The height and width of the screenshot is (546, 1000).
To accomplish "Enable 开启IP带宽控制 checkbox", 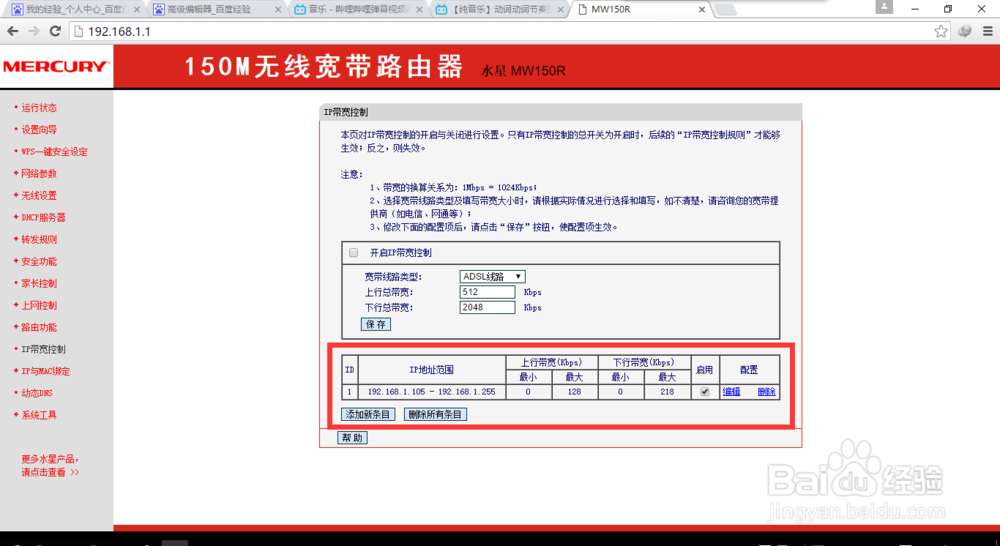I will coord(353,253).
